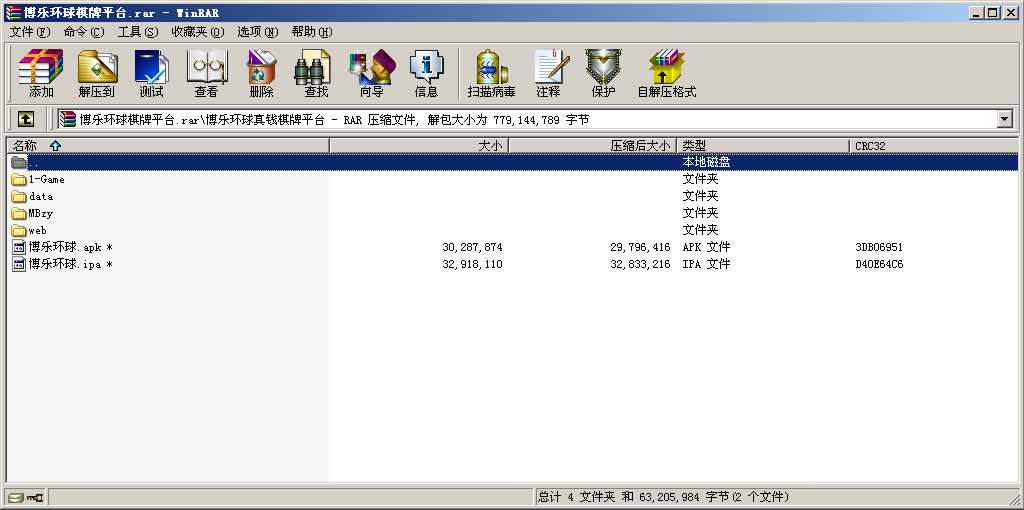Click the parent directory ".." folder icon
This screenshot has width=1024, height=510.
pyautogui.click(x=19, y=162)
